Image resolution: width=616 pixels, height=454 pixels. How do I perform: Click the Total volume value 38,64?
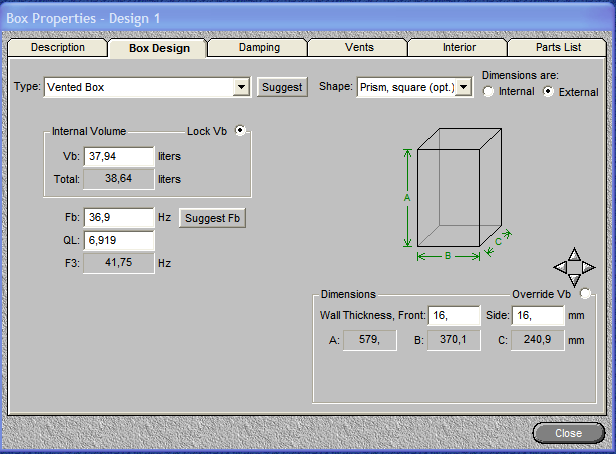pos(119,179)
